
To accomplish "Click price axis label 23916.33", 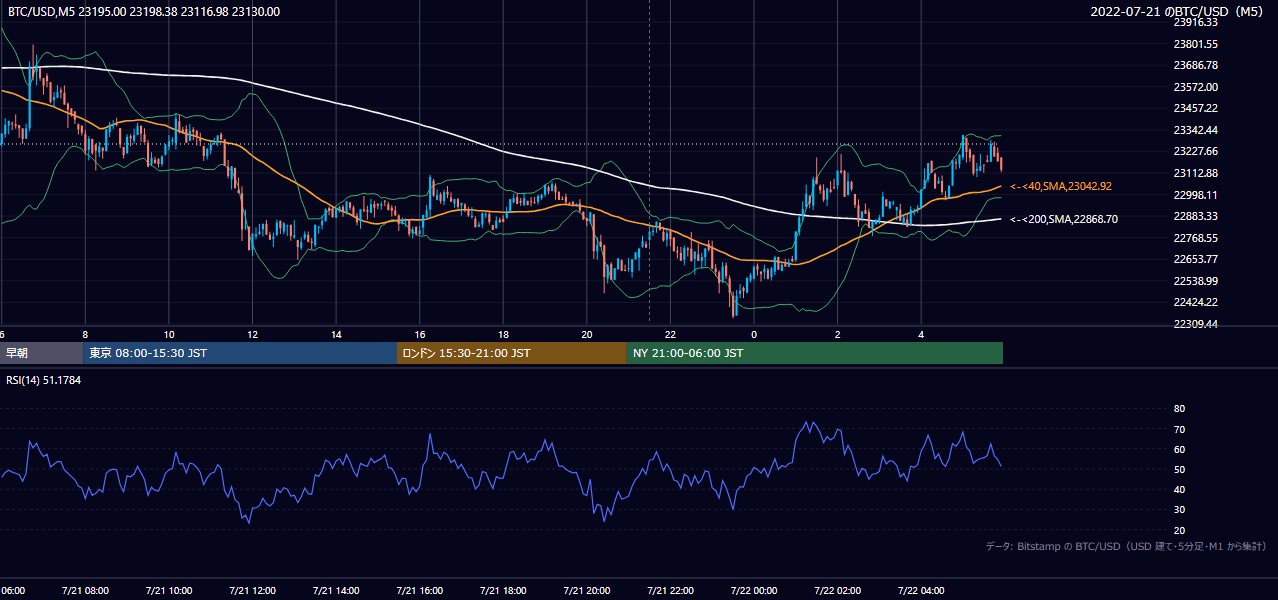I will tap(1195, 22).
